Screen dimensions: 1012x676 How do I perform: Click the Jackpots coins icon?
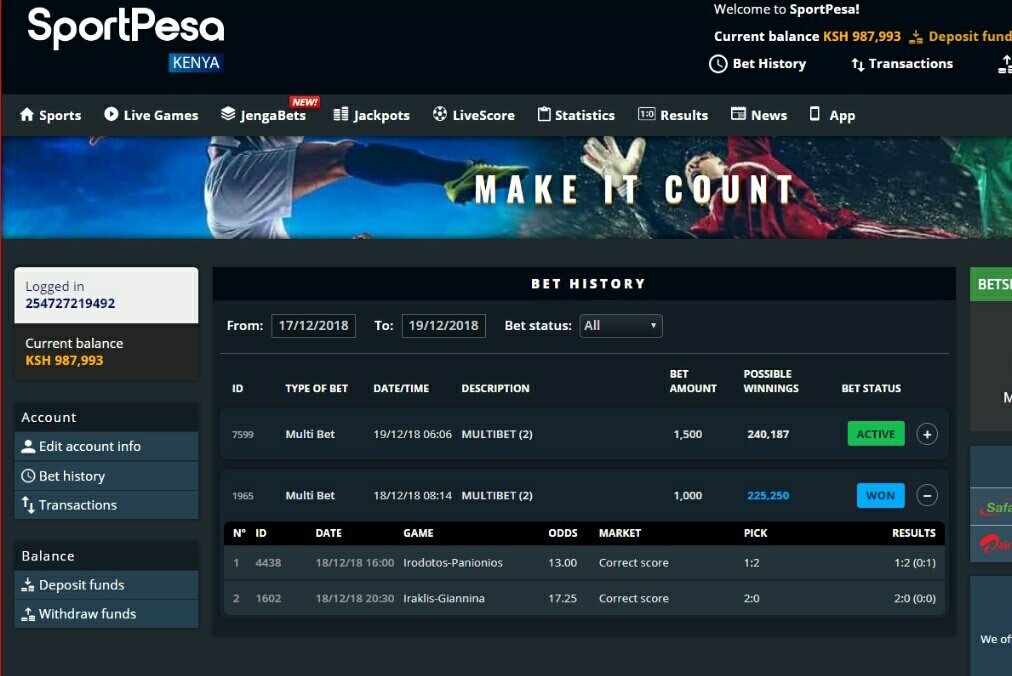(x=341, y=114)
